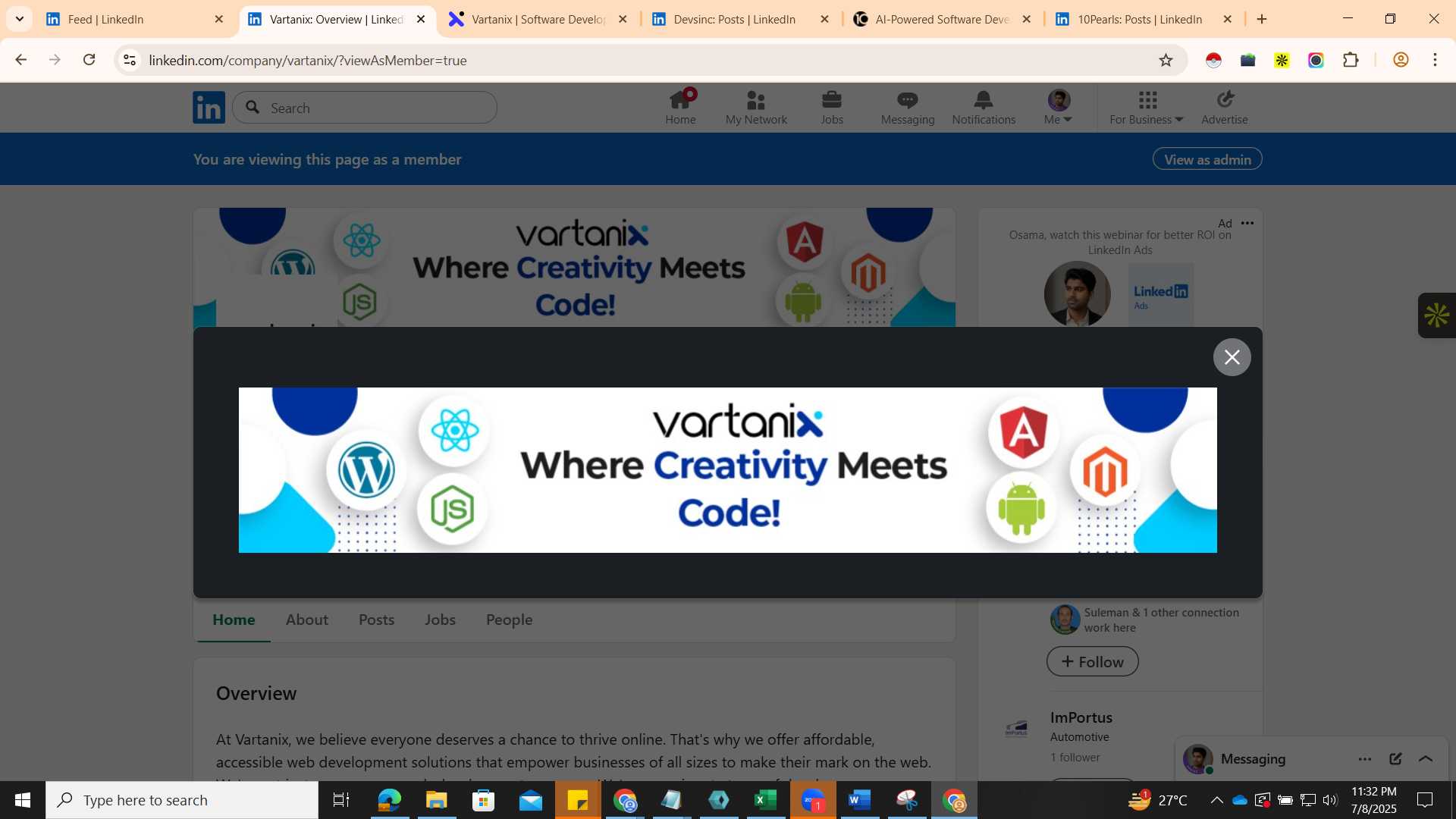Viewport: 1456px width, 819px height.
Task: Open Messaging overlay options dots
Action: (x=1365, y=759)
